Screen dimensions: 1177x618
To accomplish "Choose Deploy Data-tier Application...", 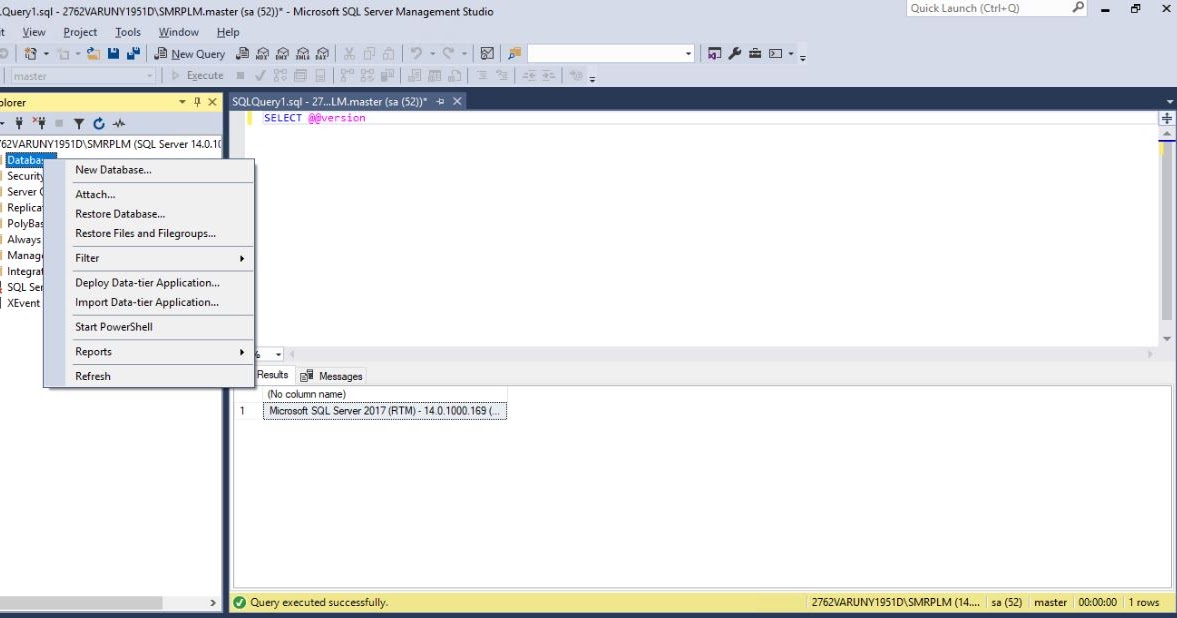I will (149, 283).
